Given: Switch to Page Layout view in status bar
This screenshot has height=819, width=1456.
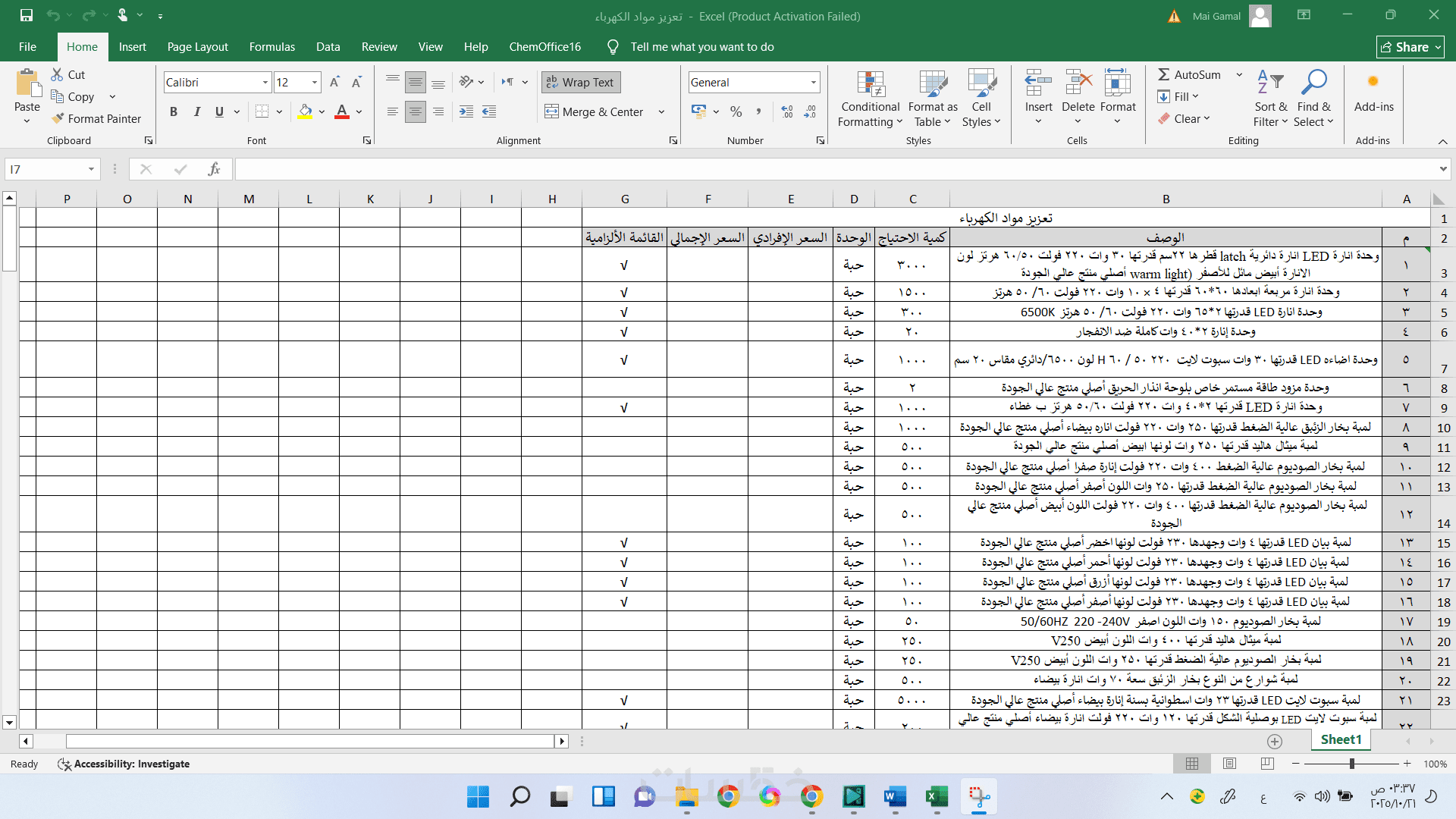Looking at the screenshot, I should pos(1229,764).
